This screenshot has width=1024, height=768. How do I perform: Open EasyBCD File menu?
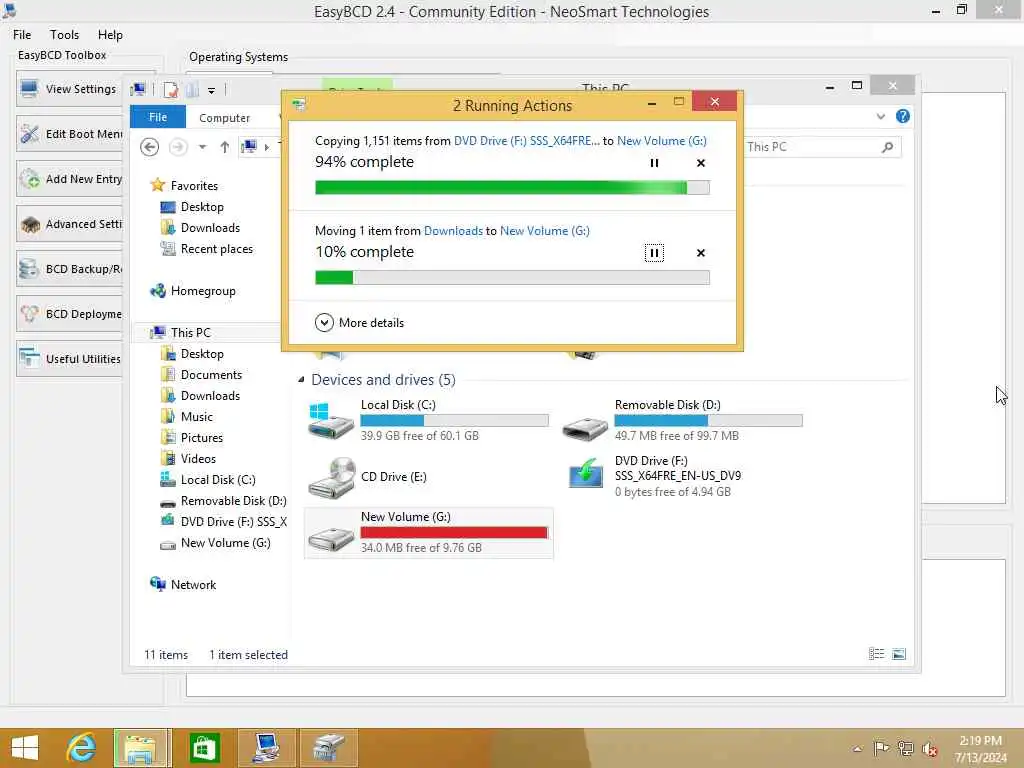click(x=22, y=35)
